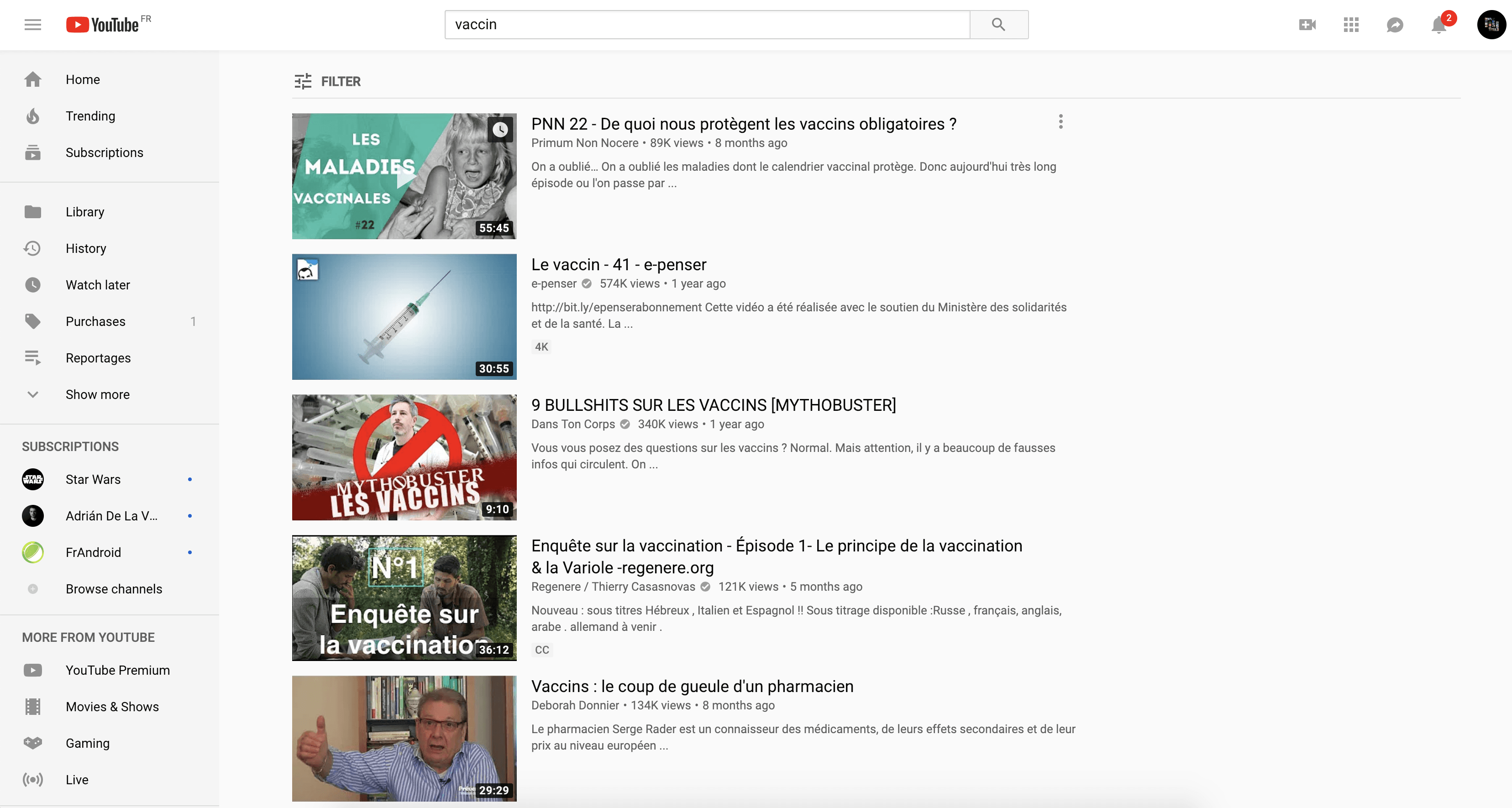Image resolution: width=1512 pixels, height=808 pixels.
Task: Click the Reportages playlist icon
Action: (33, 358)
